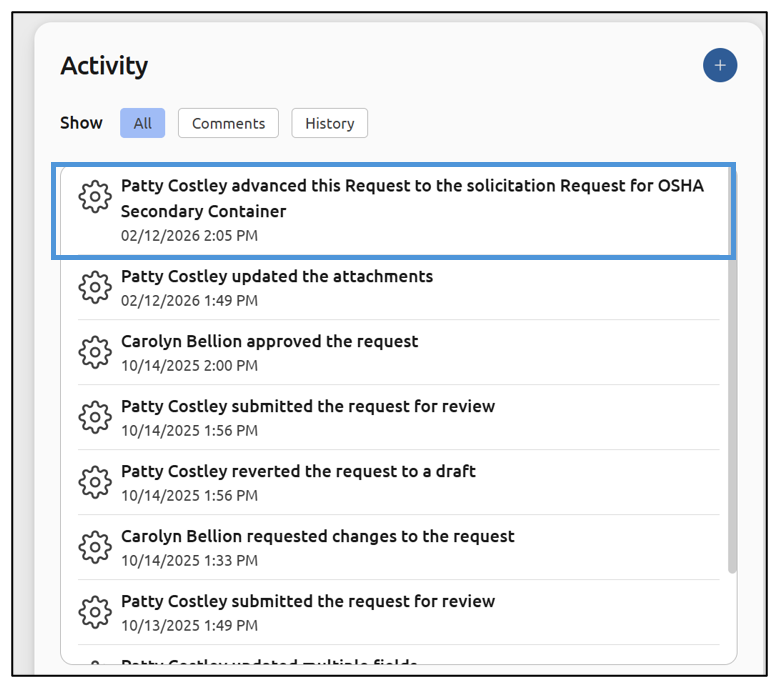Click gear icon for 10/13/2025 submitted entry
Screen dimensions: 777x693
click(x=95, y=612)
